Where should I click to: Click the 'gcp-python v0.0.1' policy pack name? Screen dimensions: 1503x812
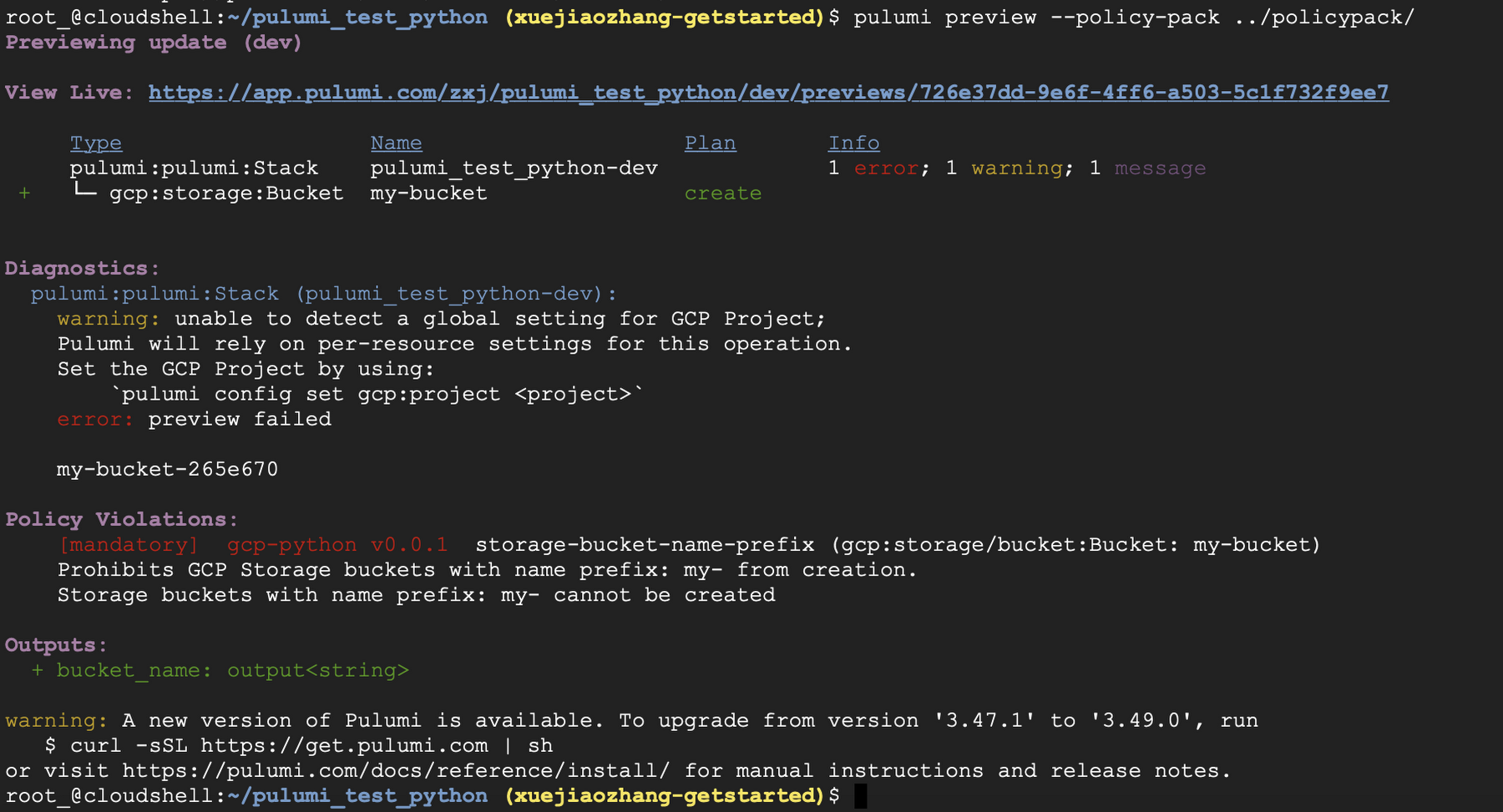click(x=337, y=545)
